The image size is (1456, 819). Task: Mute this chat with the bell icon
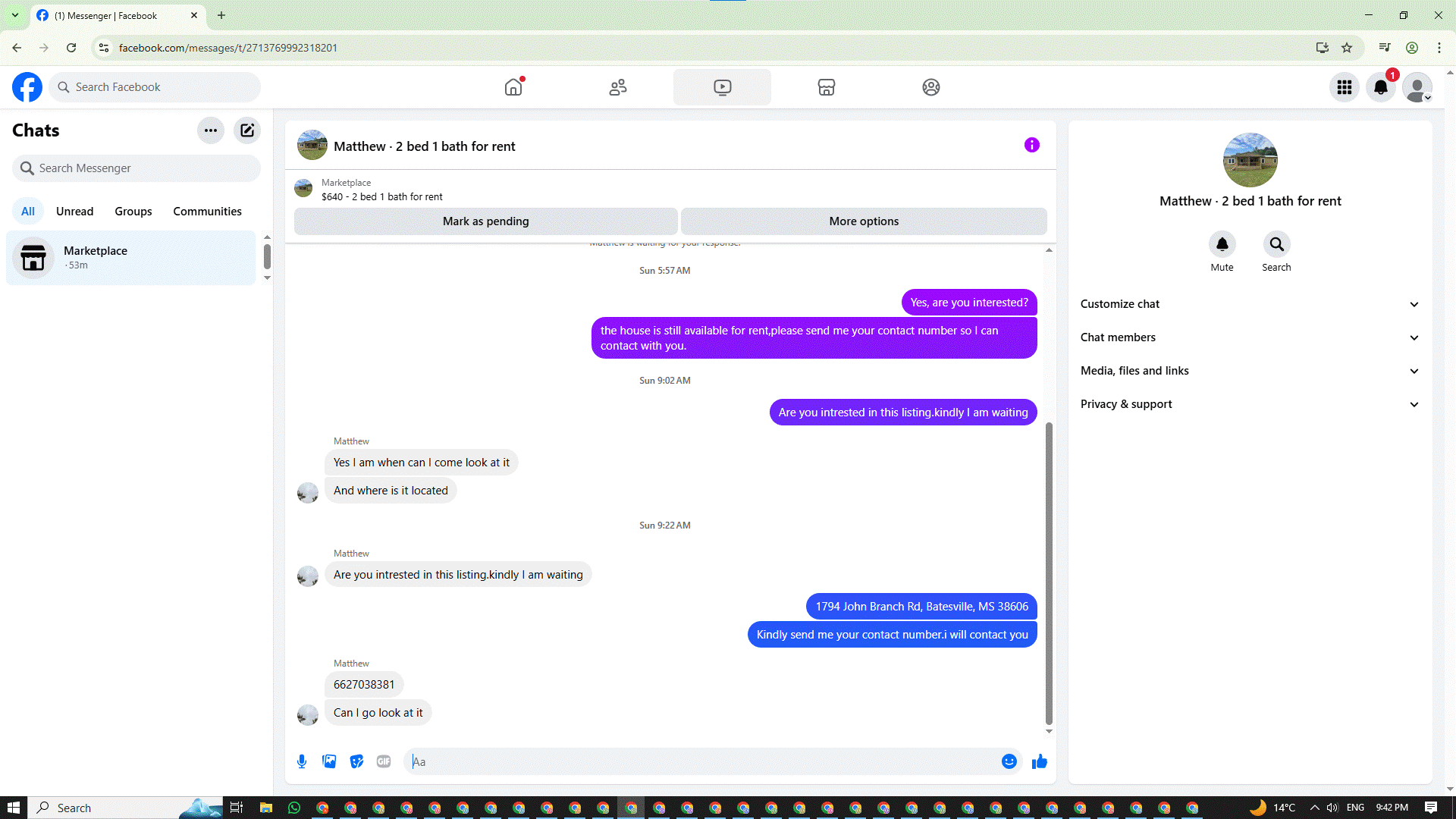click(1222, 244)
